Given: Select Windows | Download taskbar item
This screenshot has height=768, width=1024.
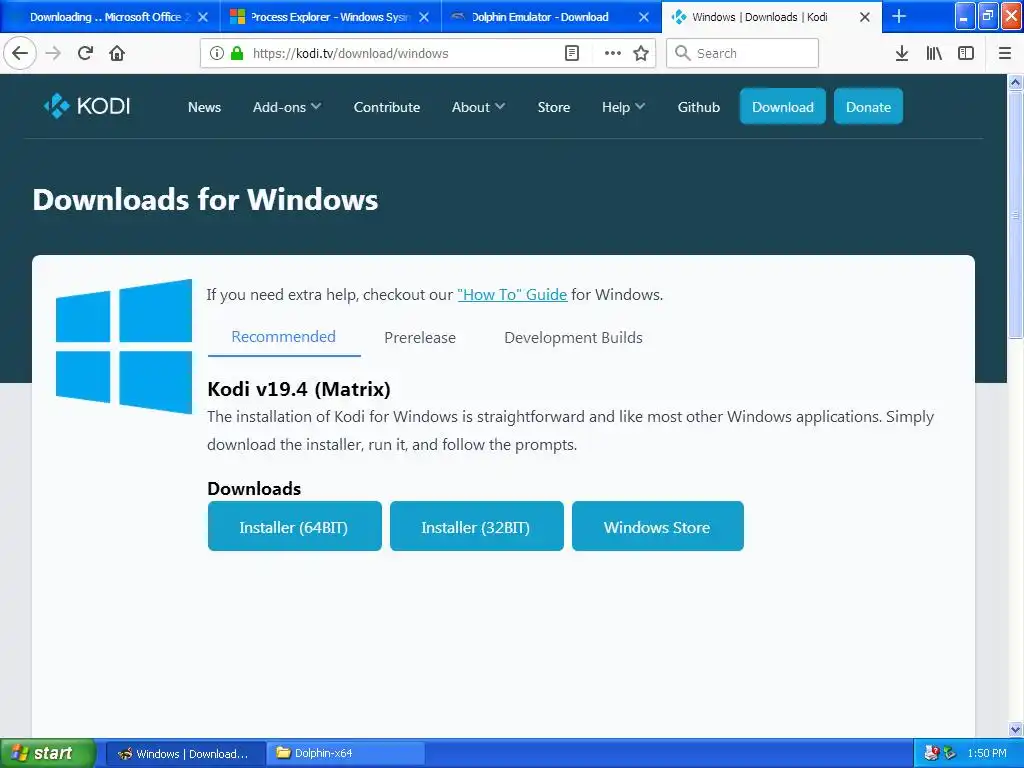Looking at the screenshot, I should (x=185, y=753).
